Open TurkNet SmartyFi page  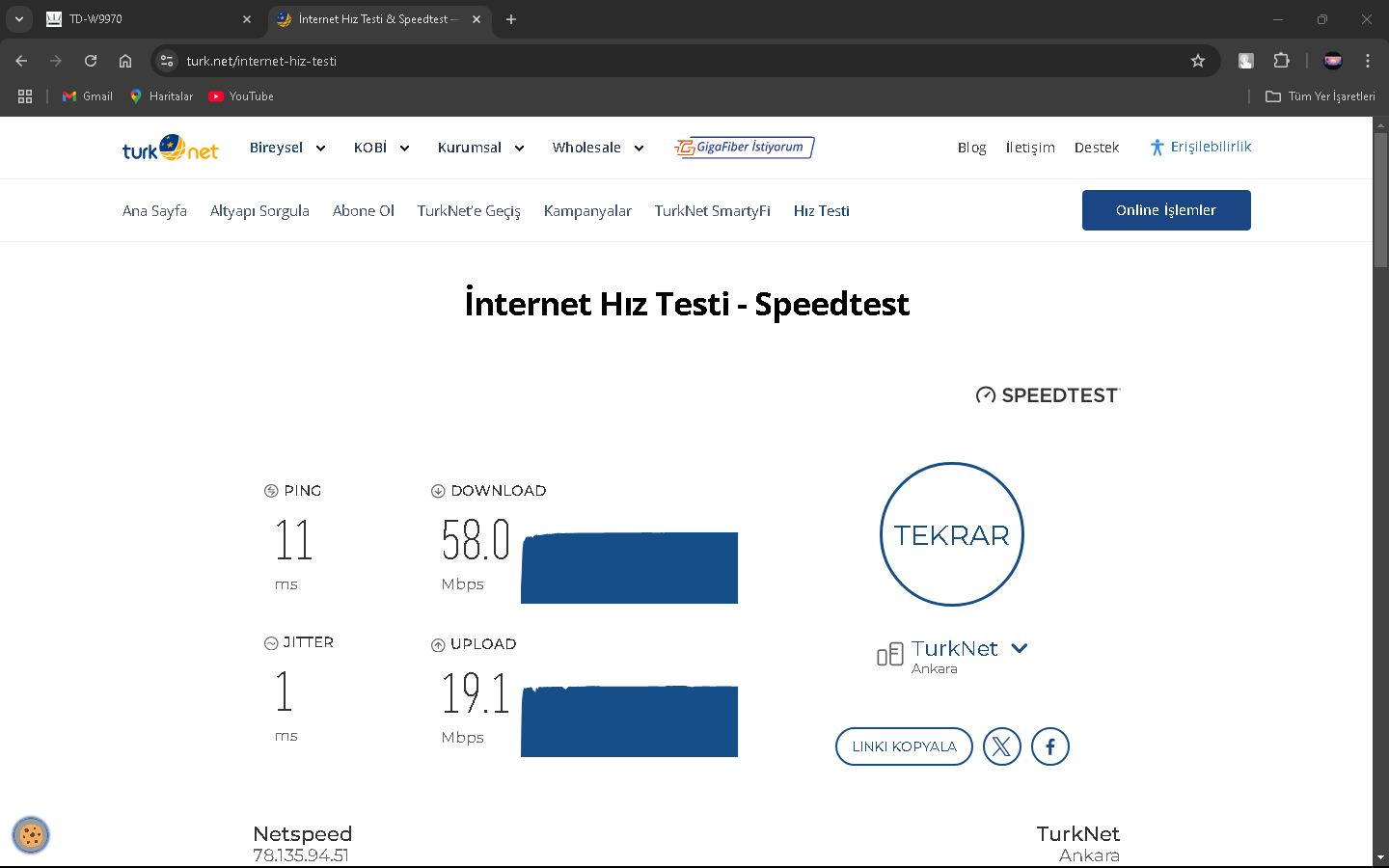point(713,210)
